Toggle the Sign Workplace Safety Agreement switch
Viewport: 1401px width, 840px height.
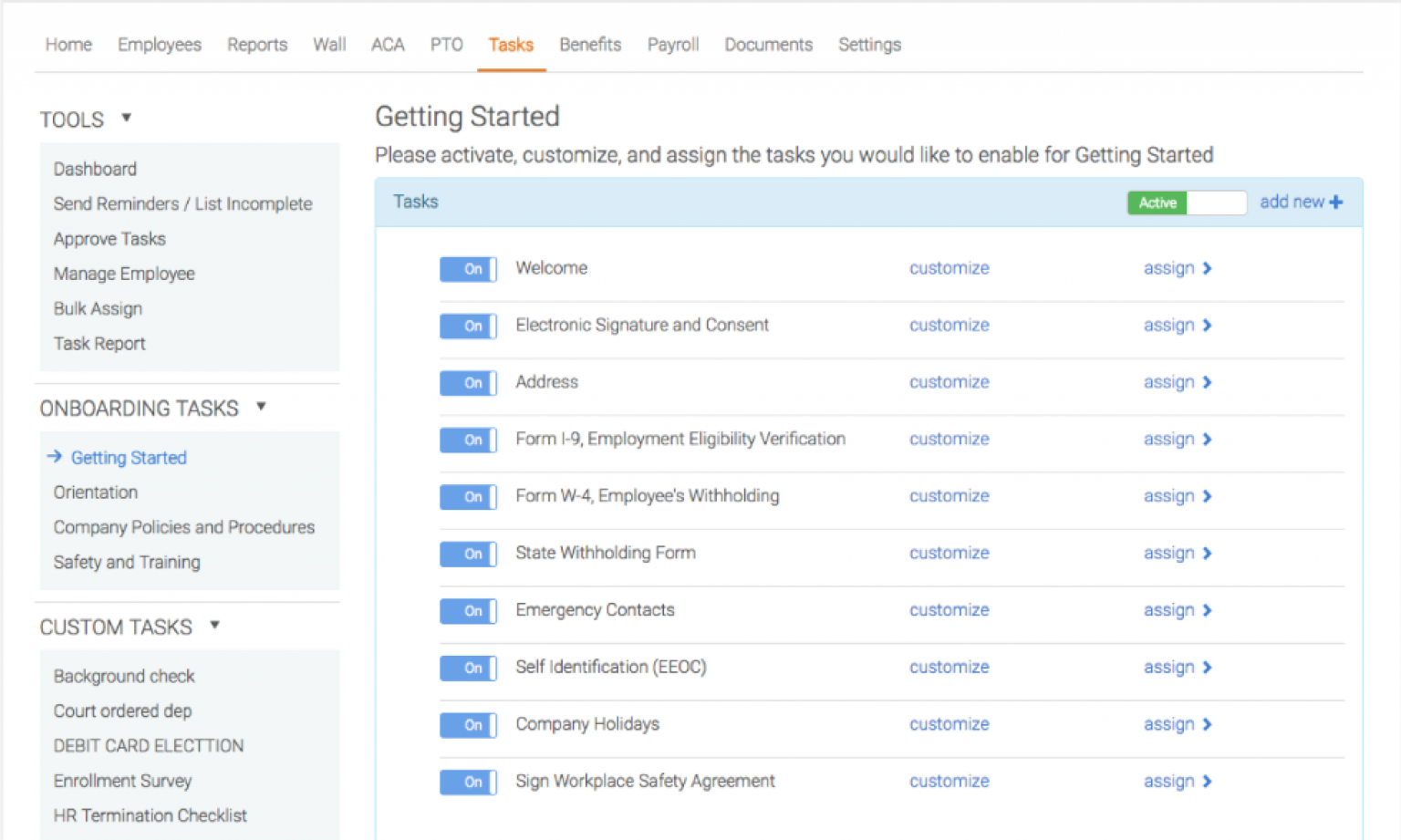468,782
